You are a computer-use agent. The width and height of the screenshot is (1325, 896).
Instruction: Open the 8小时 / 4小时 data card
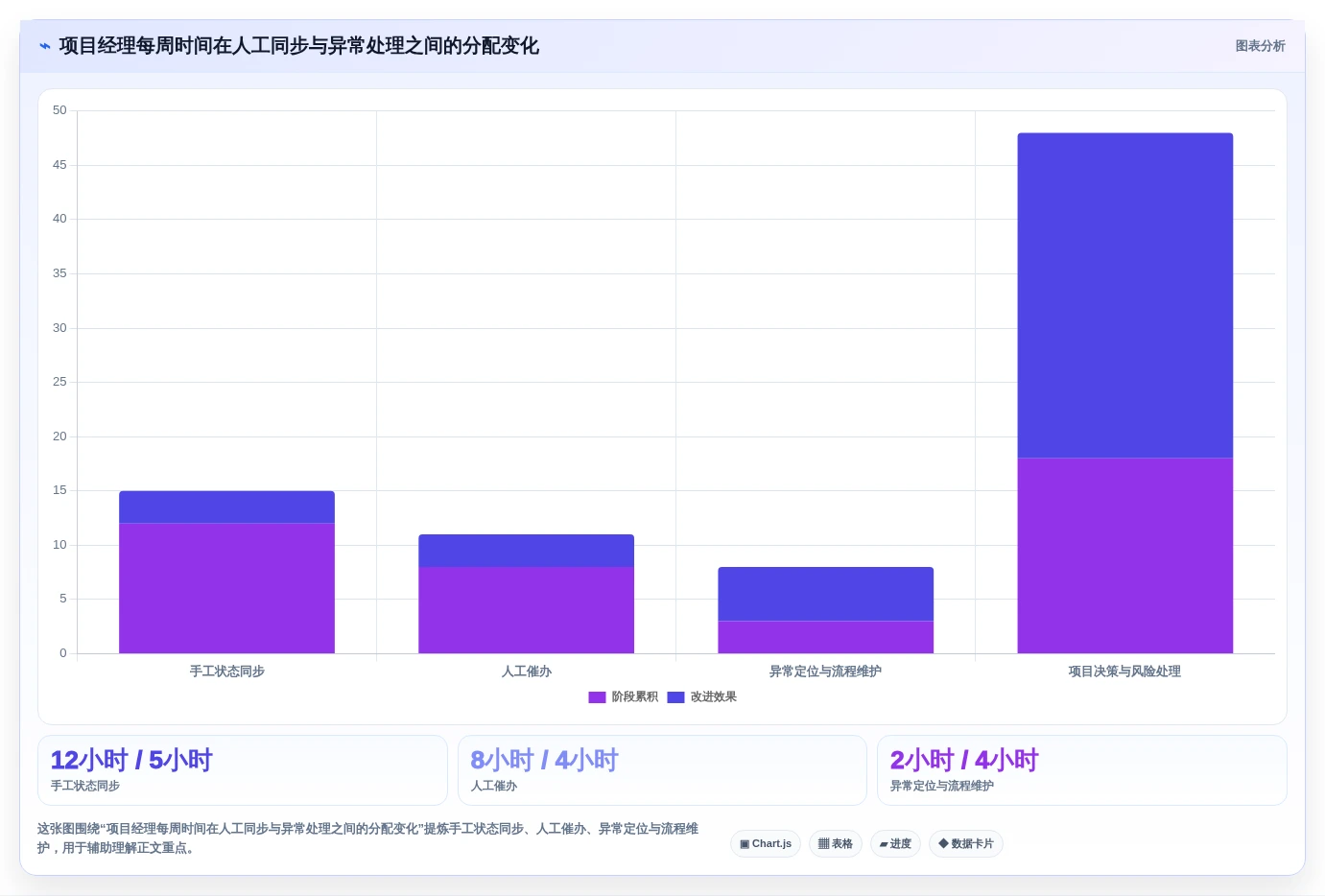click(662, 770)
